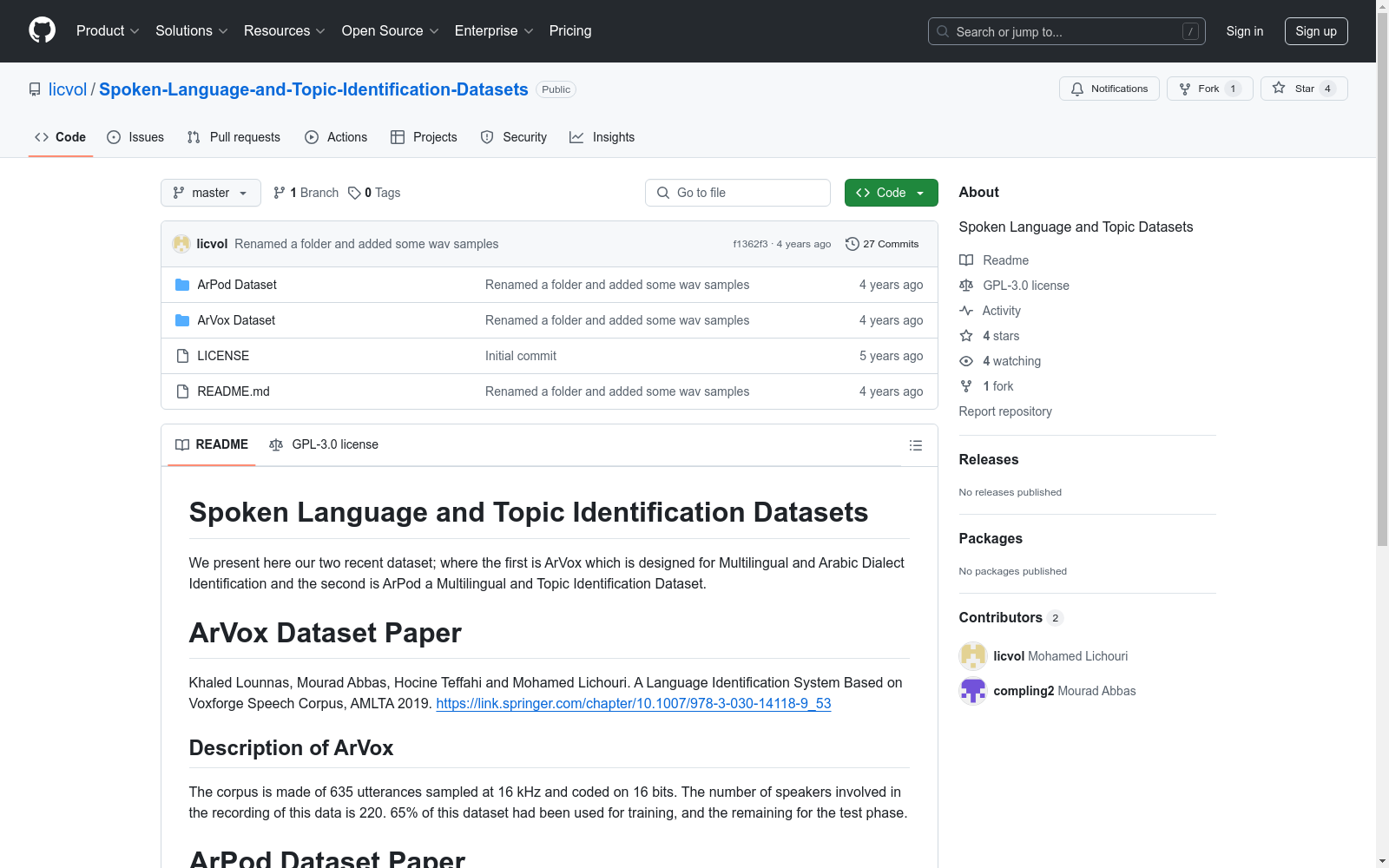The width and height of the screenshot is (1389, 868).
Task: Open the Insights tab
Action: click(x=602, y=137)
